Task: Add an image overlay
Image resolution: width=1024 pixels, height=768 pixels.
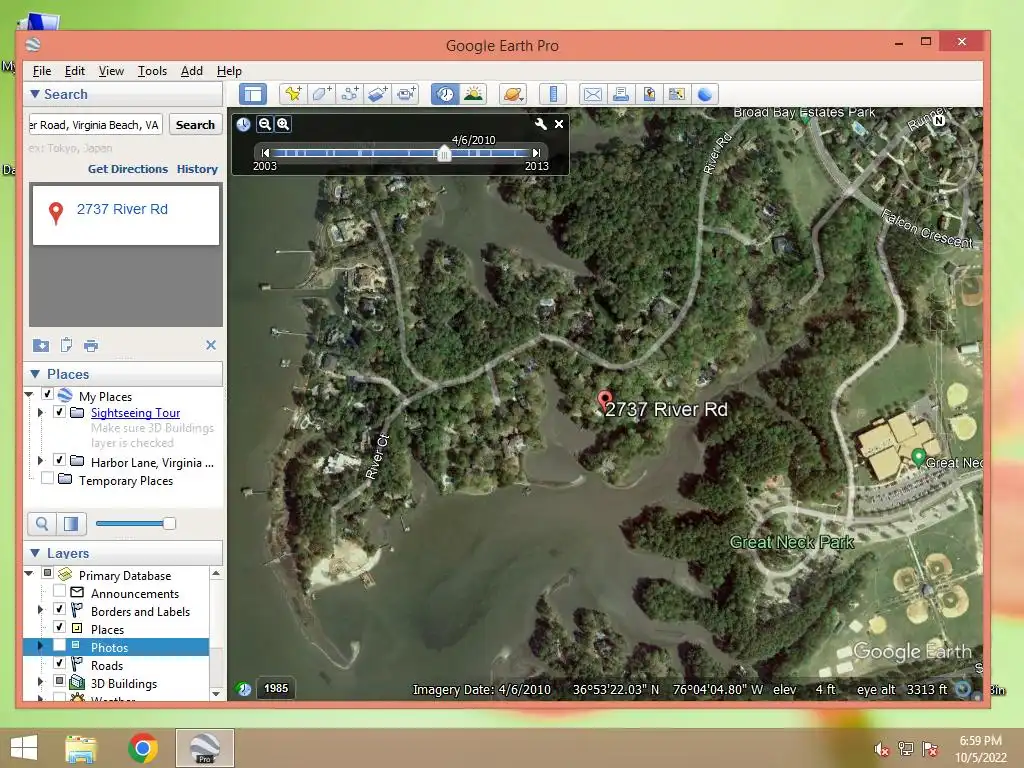Action: (x=377, y=94)
